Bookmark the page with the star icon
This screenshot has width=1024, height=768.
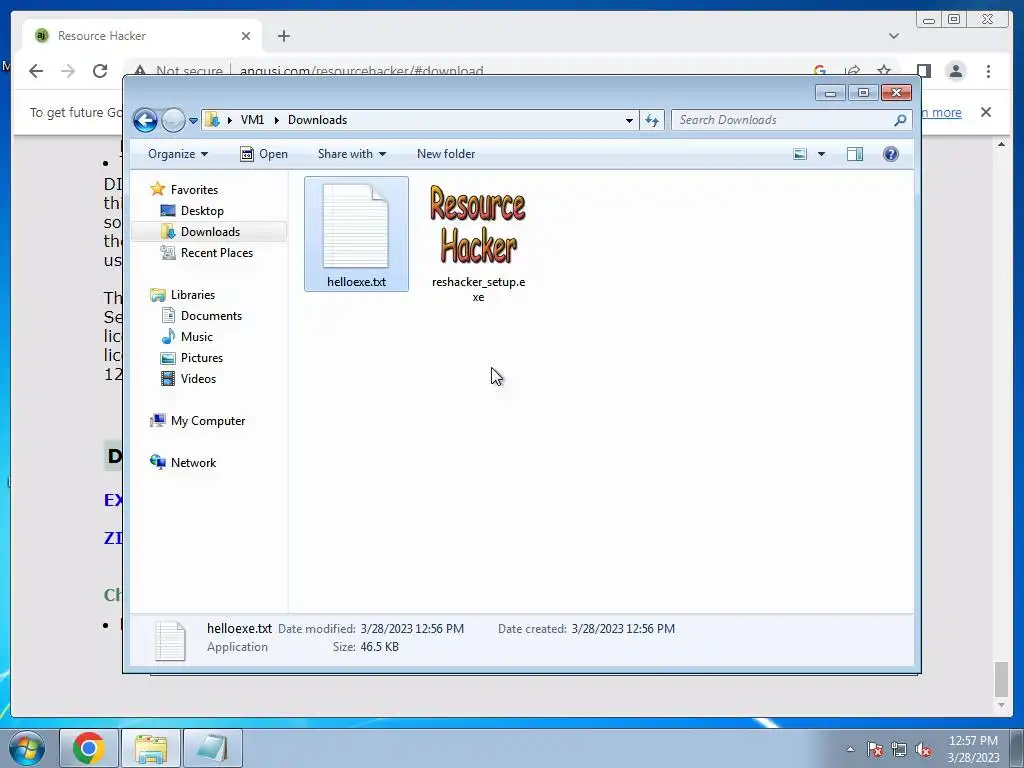pyautogui.click(x=884, y=71)
